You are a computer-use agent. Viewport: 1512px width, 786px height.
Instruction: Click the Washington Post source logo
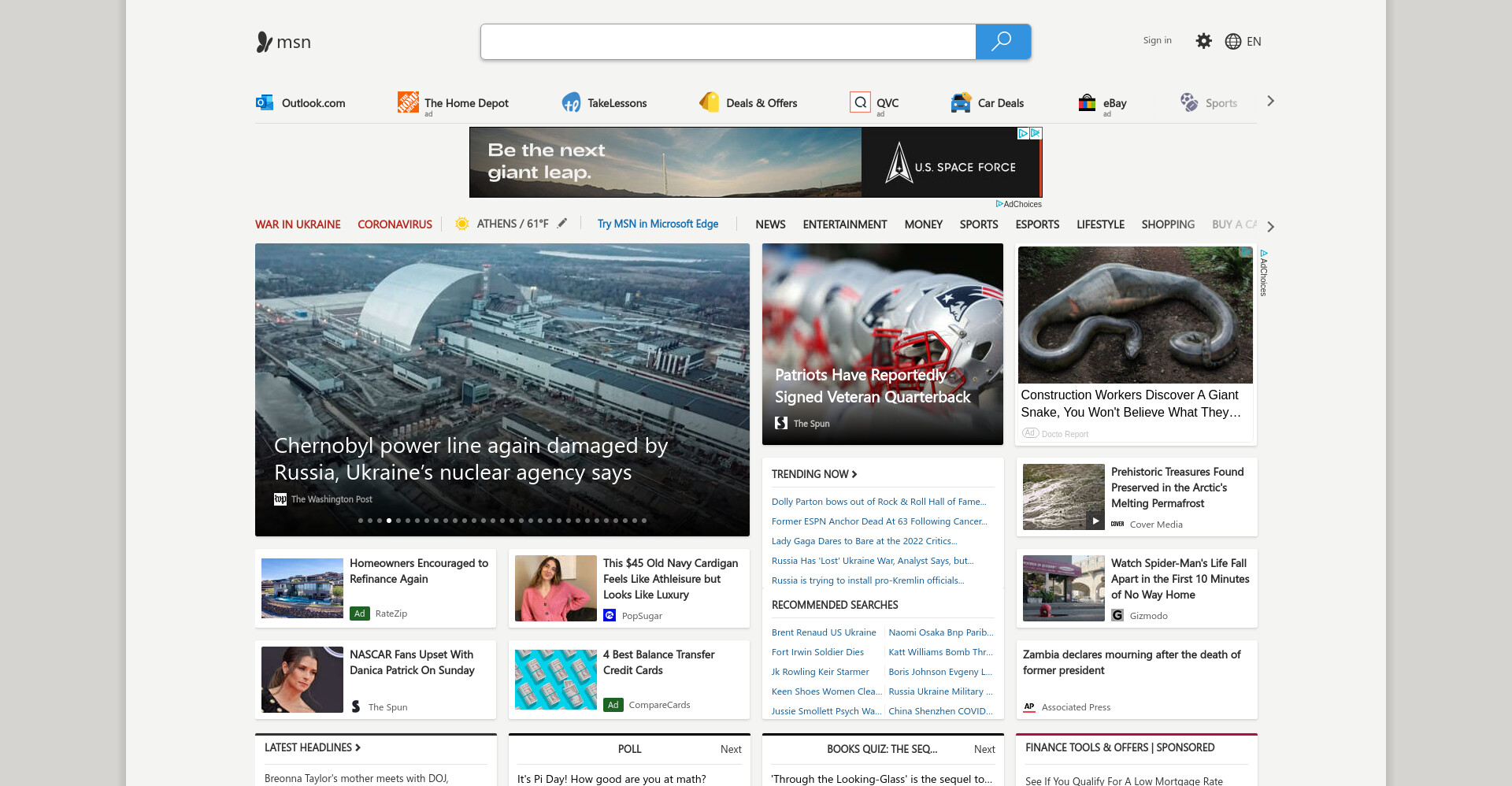click(x=280, y=499)
